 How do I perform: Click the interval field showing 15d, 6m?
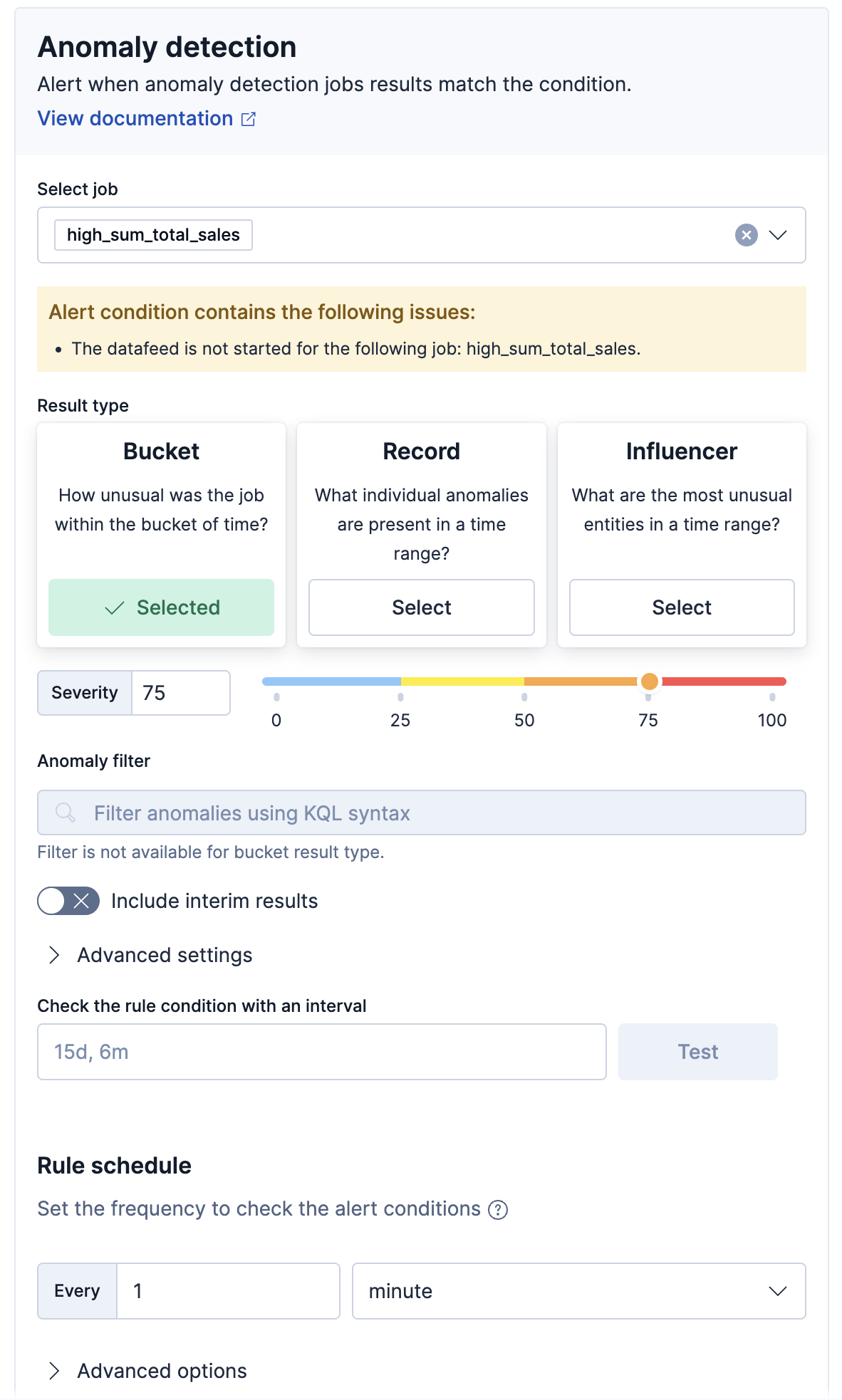321,1051
